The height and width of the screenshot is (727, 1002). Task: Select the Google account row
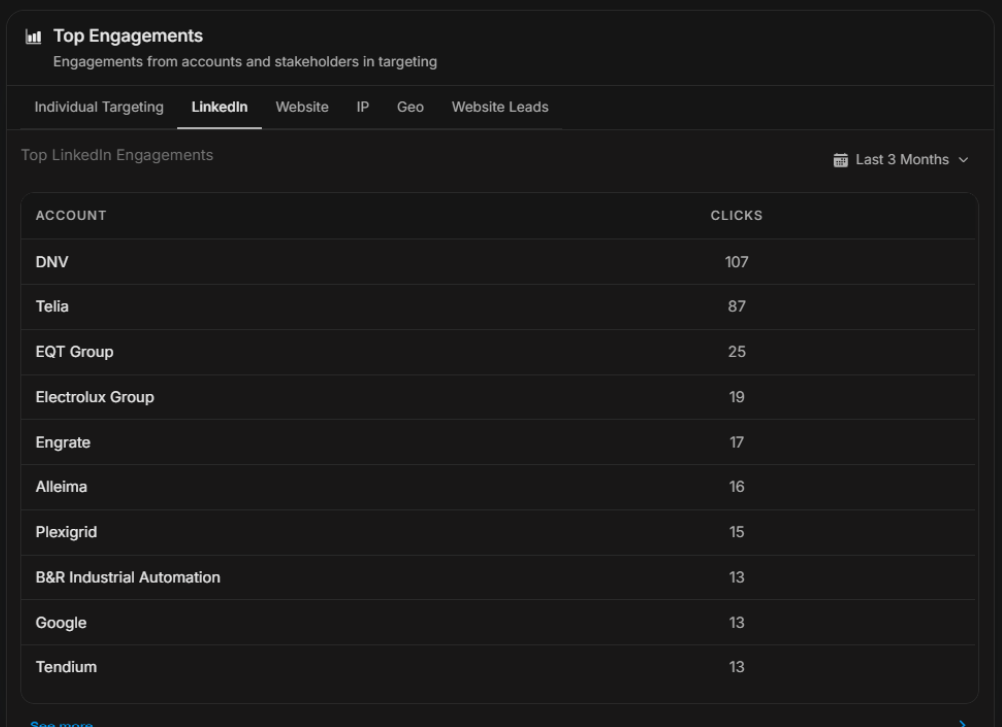[x=498, y=622]
